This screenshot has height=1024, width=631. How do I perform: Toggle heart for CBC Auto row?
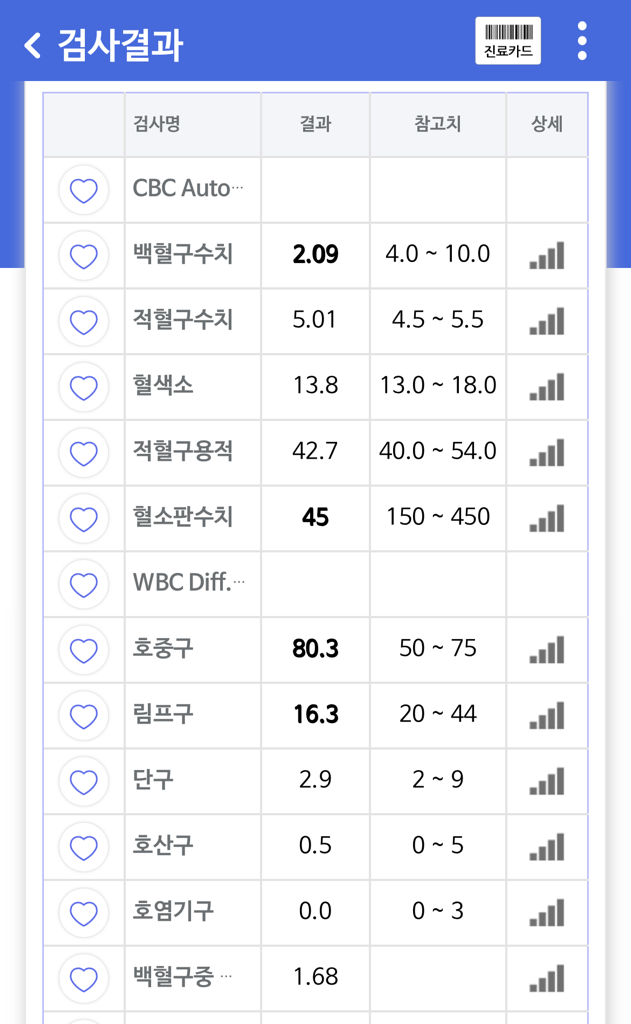point(84,190)
